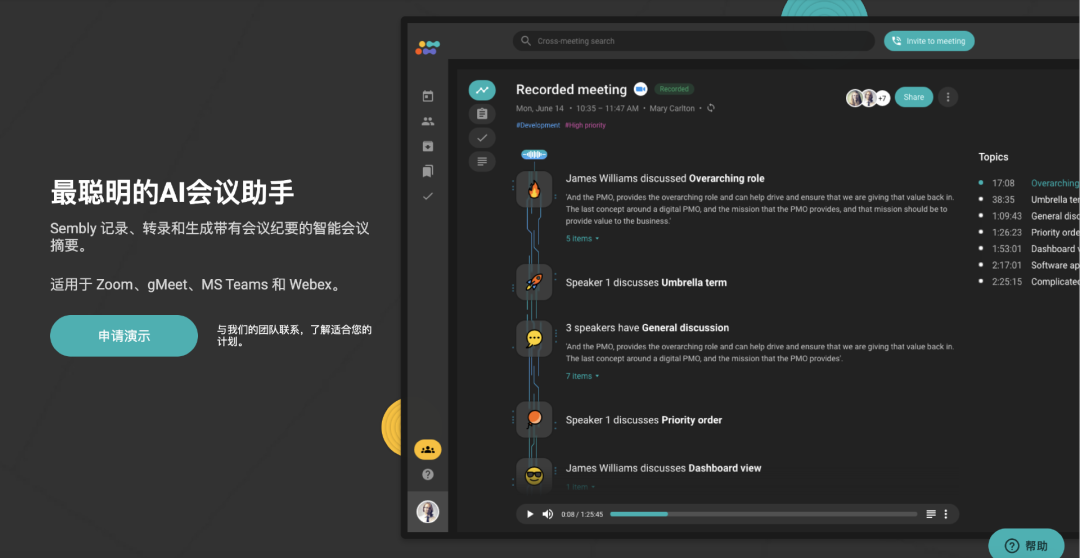Viewport: 1080px width, 558px height.
Task: Click the sync icon next to Mary Carlton
Action: [711, 108]
